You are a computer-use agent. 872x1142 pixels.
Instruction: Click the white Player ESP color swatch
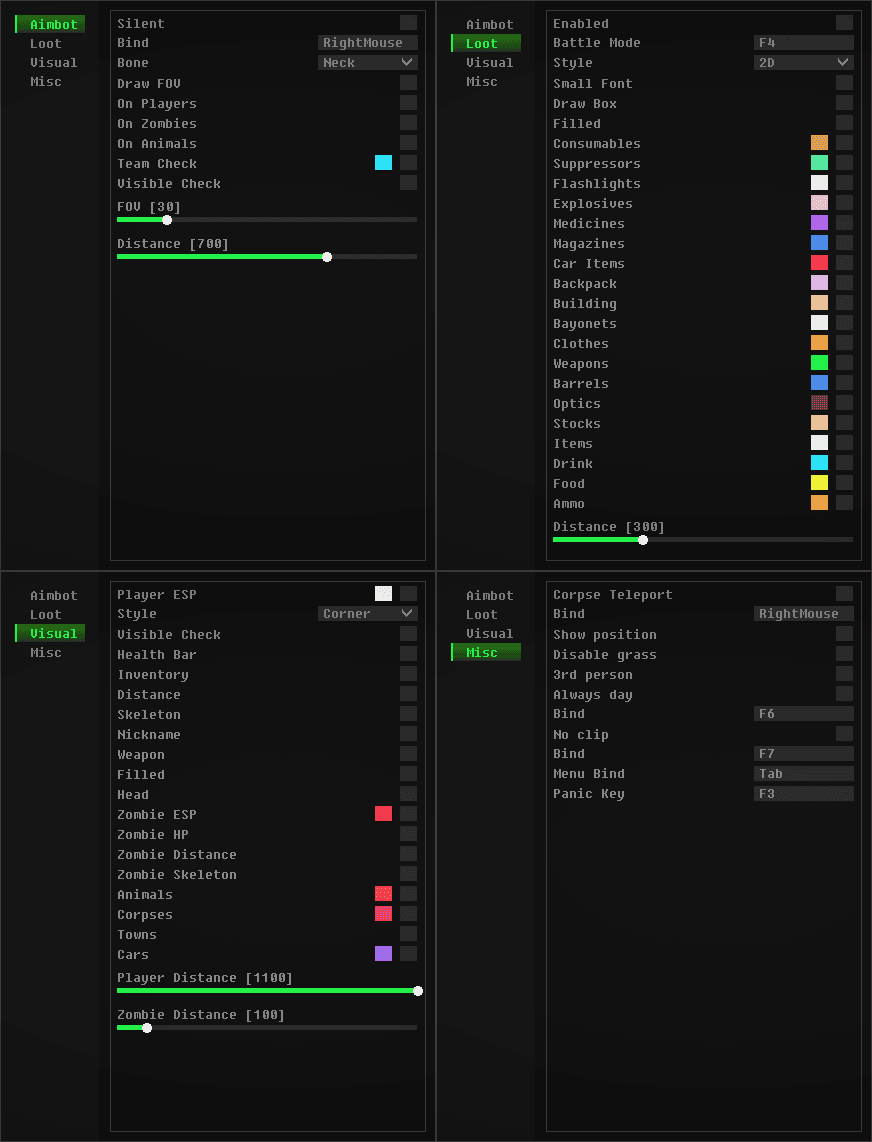click(383, 594)
